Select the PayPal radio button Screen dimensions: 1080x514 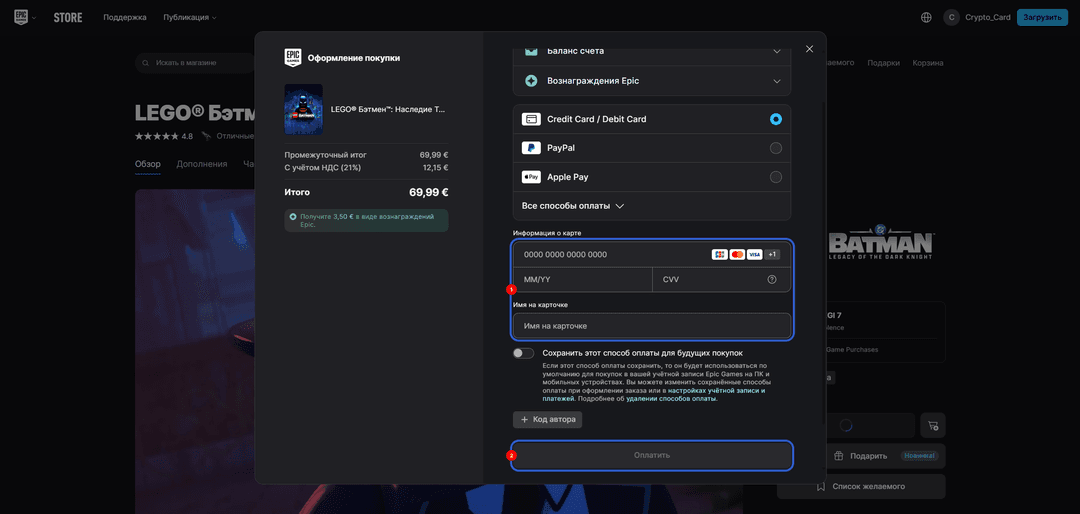tap(776, 148)
